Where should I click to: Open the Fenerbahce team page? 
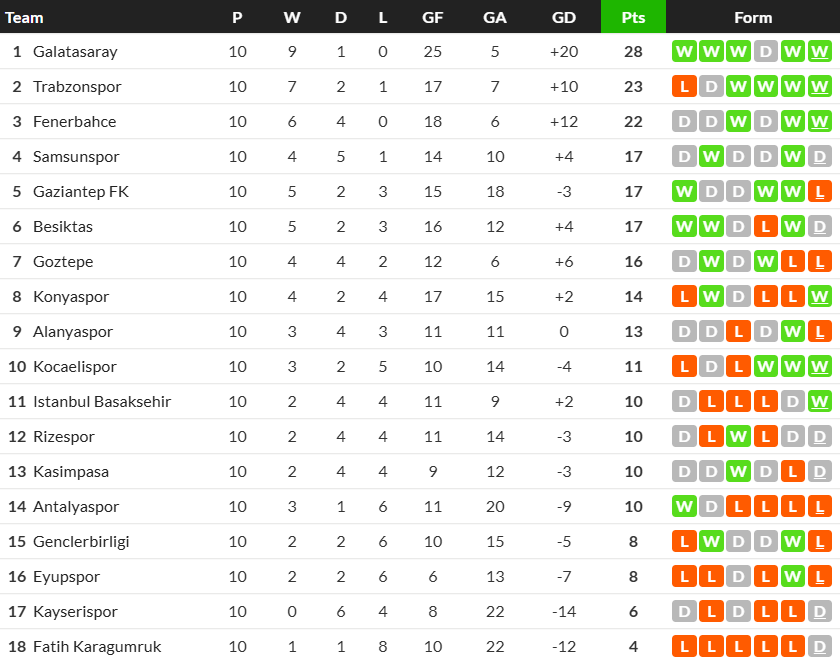click(x=74, y=122)
